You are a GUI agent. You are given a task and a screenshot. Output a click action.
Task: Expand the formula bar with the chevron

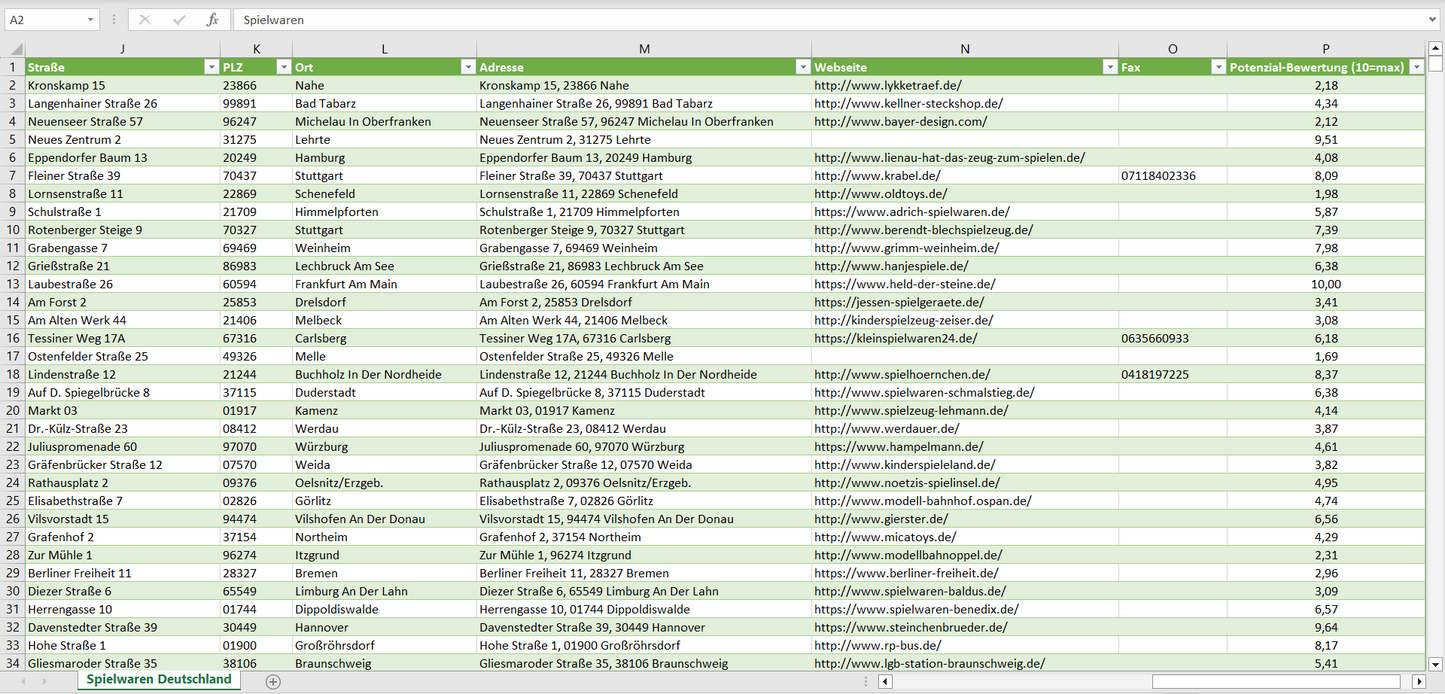[1434, 20]
